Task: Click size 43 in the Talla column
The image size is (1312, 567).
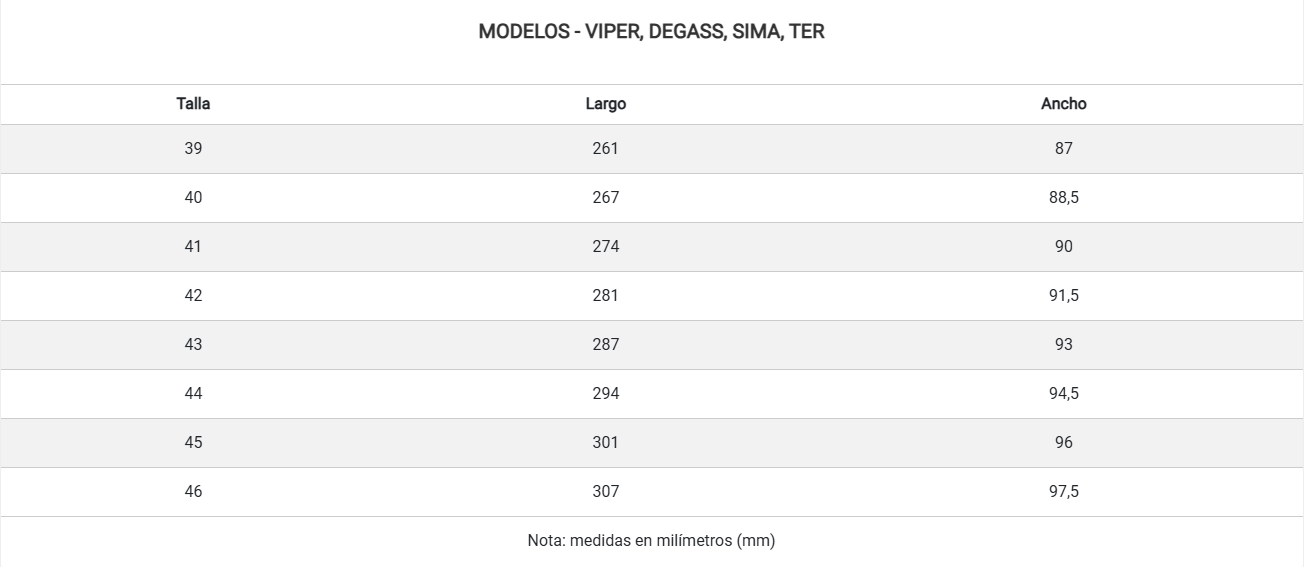Action: (193, 344)
